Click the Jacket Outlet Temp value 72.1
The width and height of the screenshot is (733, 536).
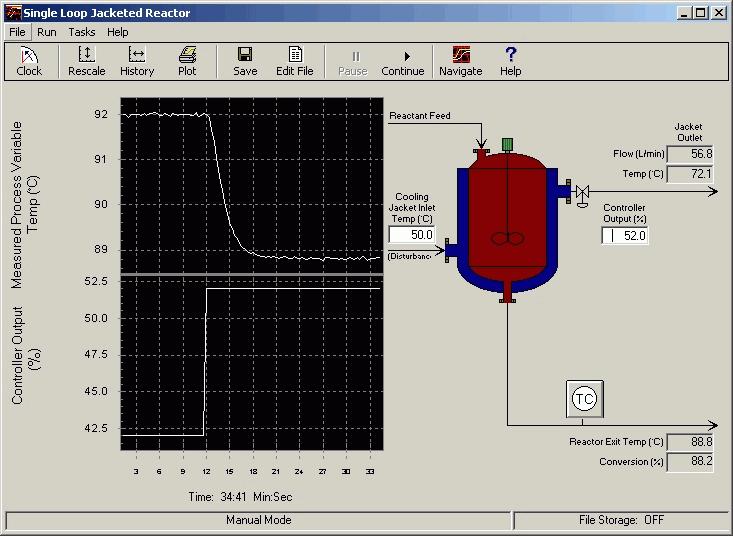click(690, 174)
